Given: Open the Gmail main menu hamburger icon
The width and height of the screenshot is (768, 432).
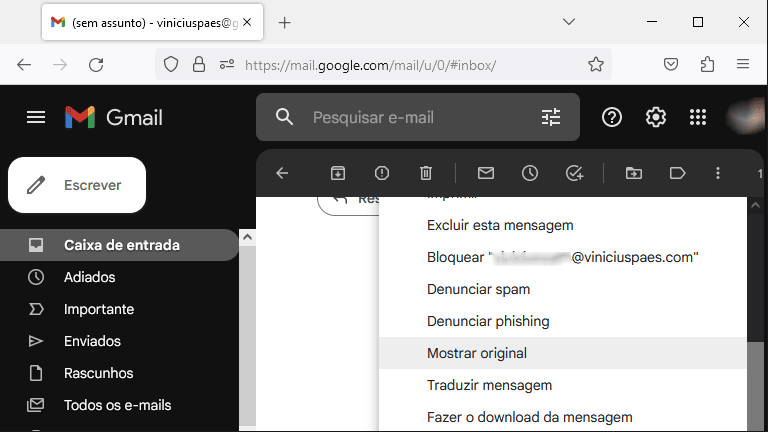Looking at the screenshot, I should pos(36,117).
